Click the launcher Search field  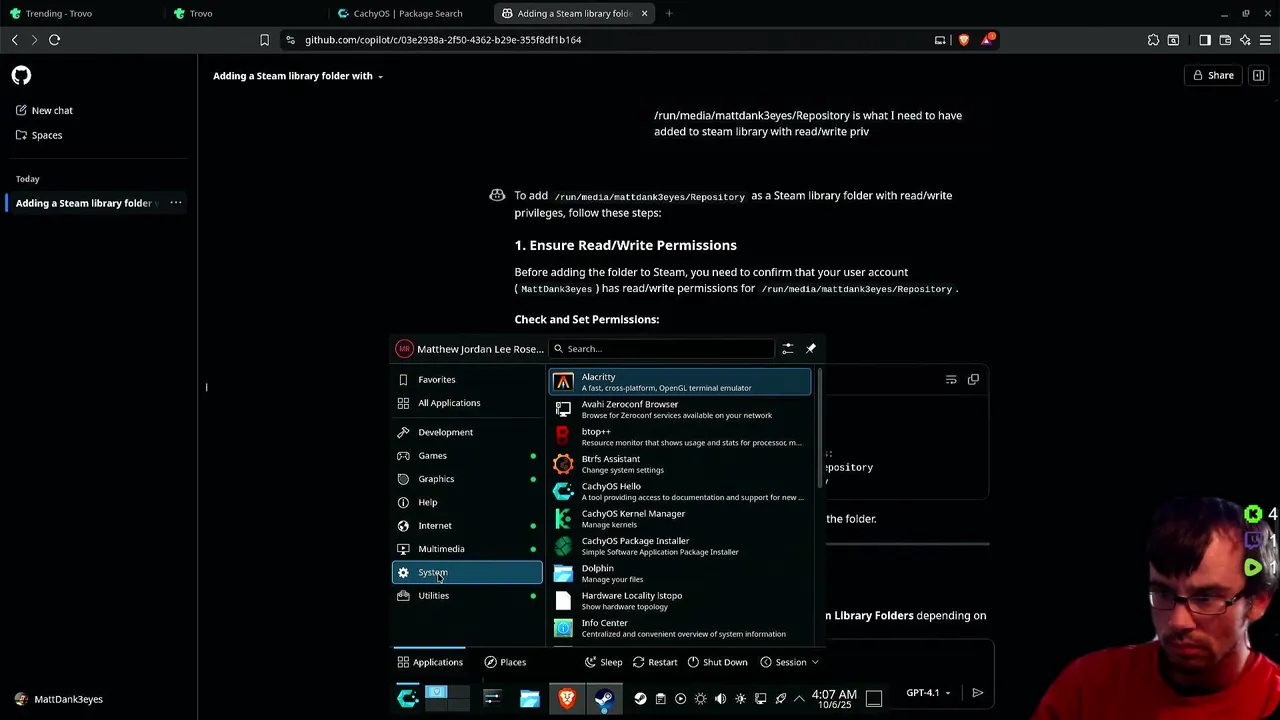pos(661,349)
